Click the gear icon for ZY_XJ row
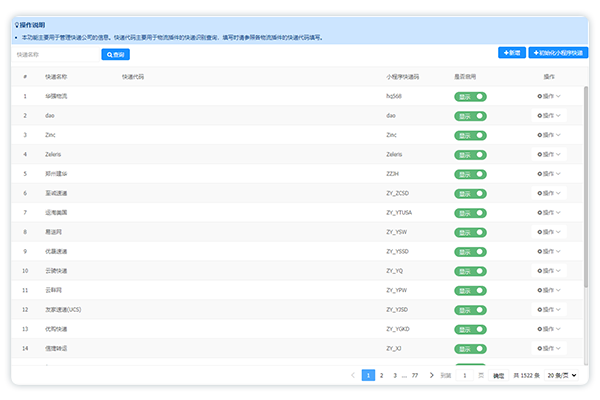This screenshot has width=600, height=400. pyautogui.click(x=540, y=348)
